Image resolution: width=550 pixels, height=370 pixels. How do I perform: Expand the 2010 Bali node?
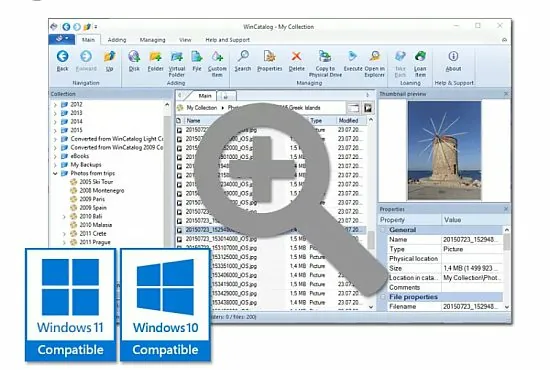pyautogui.click(x=64, y=216)
